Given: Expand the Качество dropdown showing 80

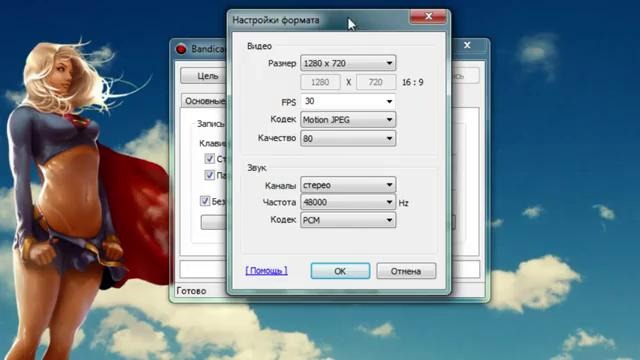Looking at the screenshot, I should (x=348, y=138).
